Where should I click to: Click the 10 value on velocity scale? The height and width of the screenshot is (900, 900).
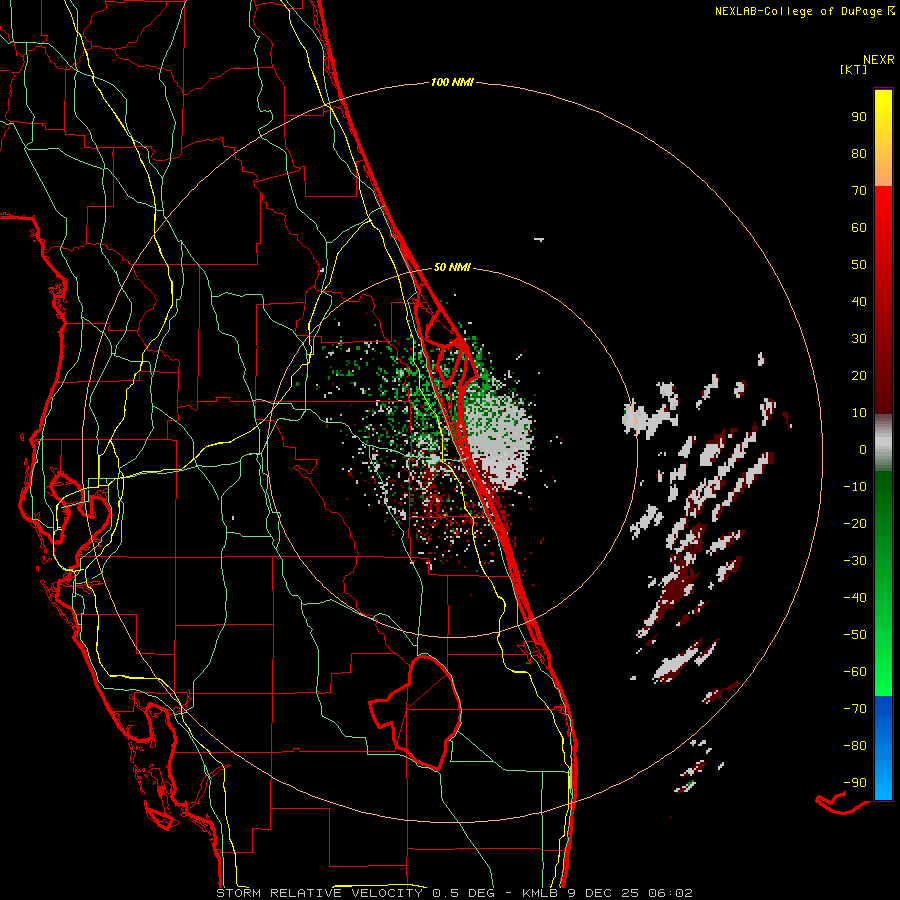coord(859,413)
